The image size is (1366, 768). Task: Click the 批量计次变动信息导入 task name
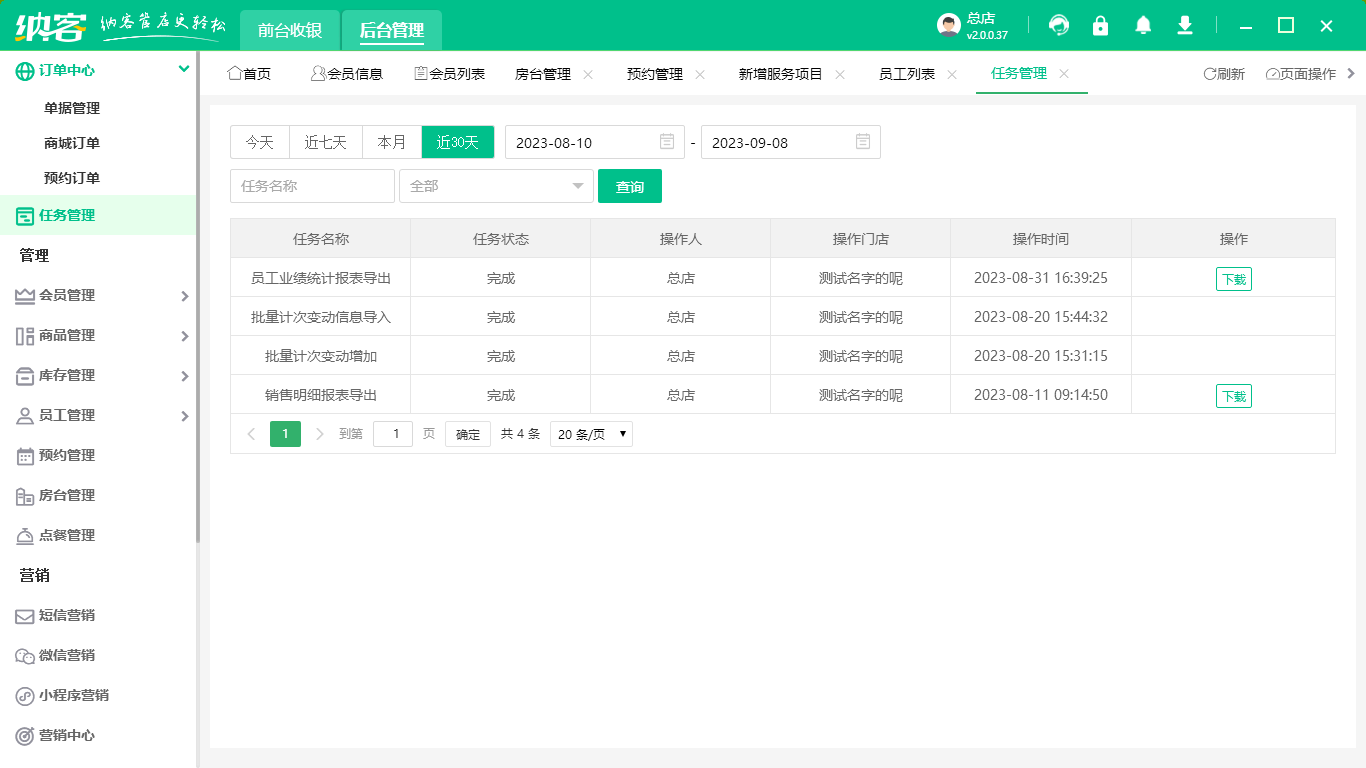[x=321, y=317]
